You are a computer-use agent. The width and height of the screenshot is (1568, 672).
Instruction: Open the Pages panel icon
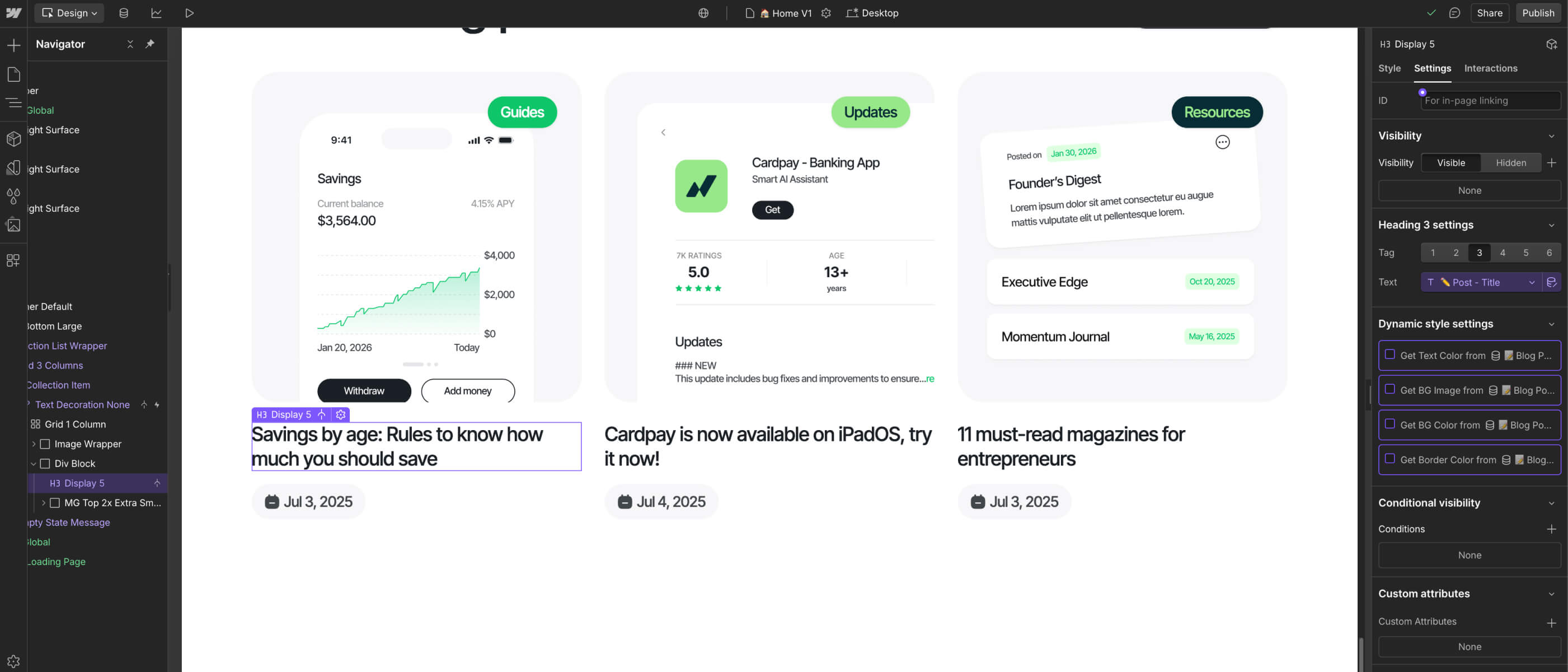(x=13, y=74)
